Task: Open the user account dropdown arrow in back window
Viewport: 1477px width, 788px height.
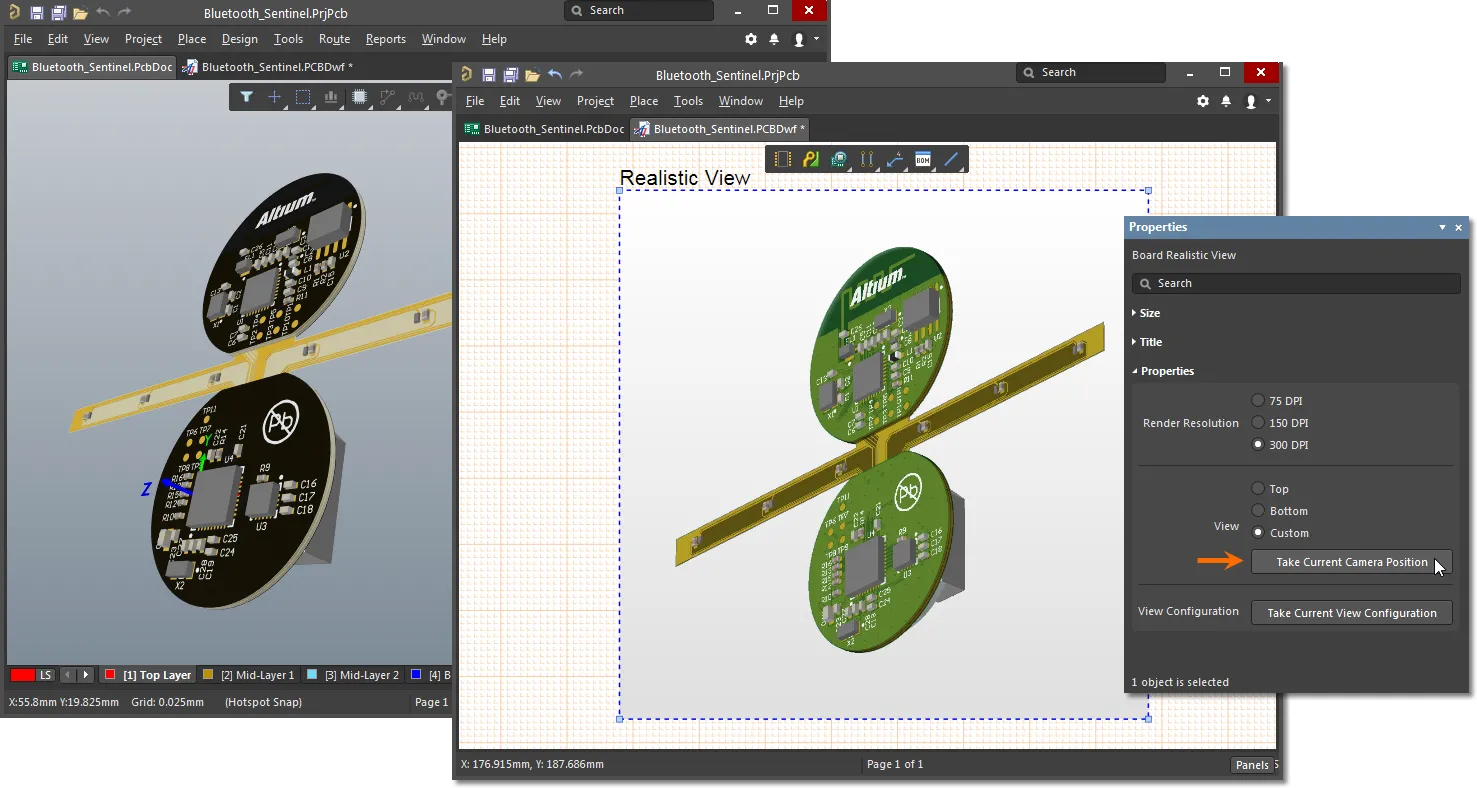Action: tap(816, 39)
